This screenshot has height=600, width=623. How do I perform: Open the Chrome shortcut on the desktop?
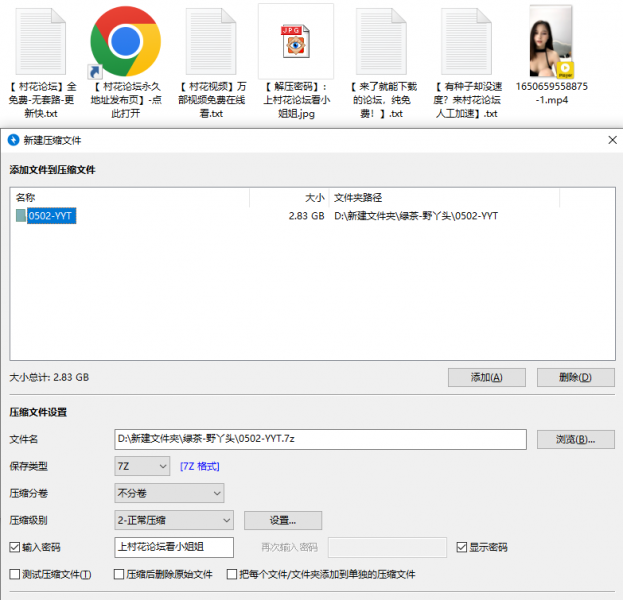tap(125, 41)
